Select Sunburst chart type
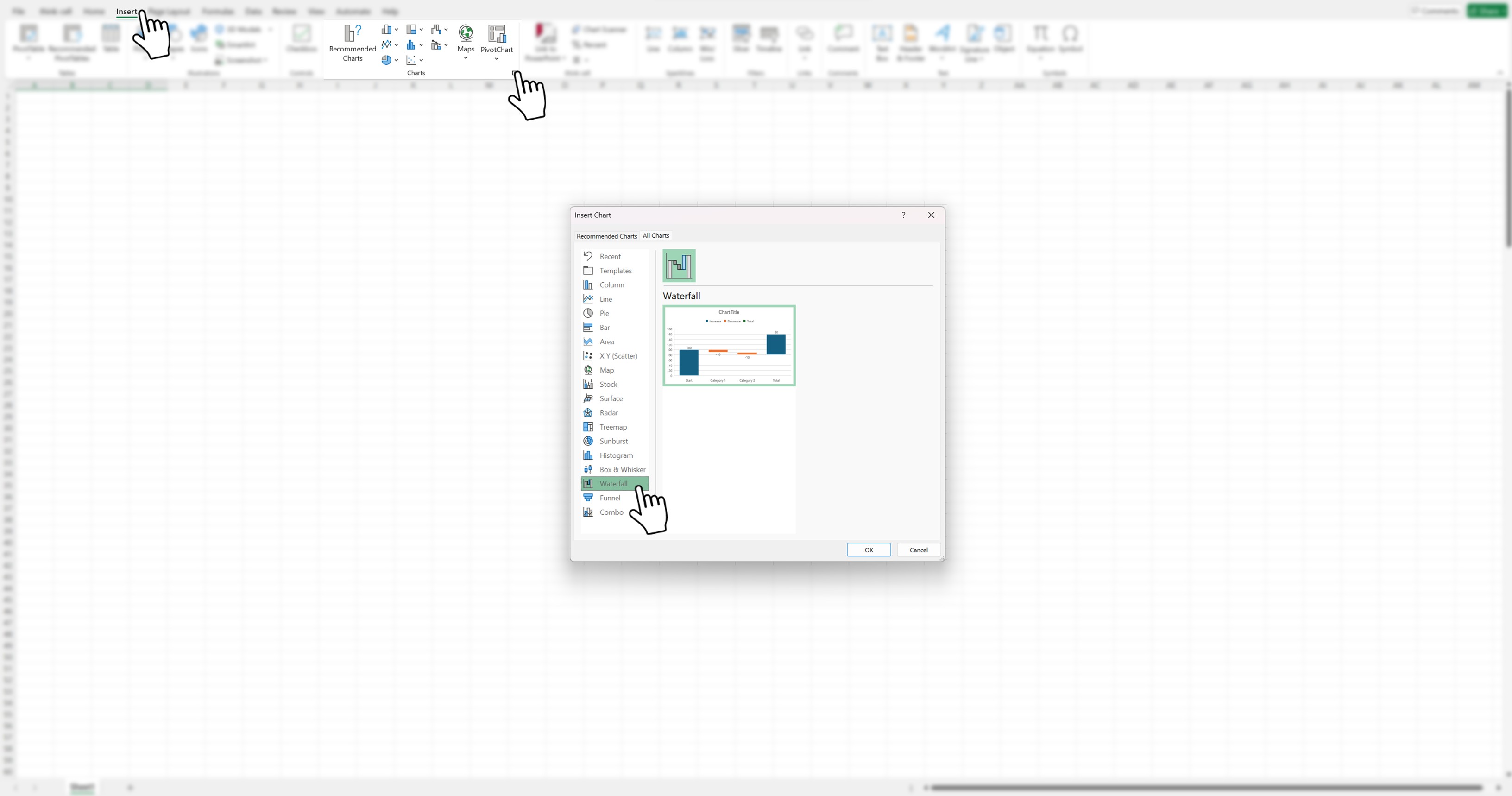This screenshot has width=1512, height=796. tap(615, 441)
